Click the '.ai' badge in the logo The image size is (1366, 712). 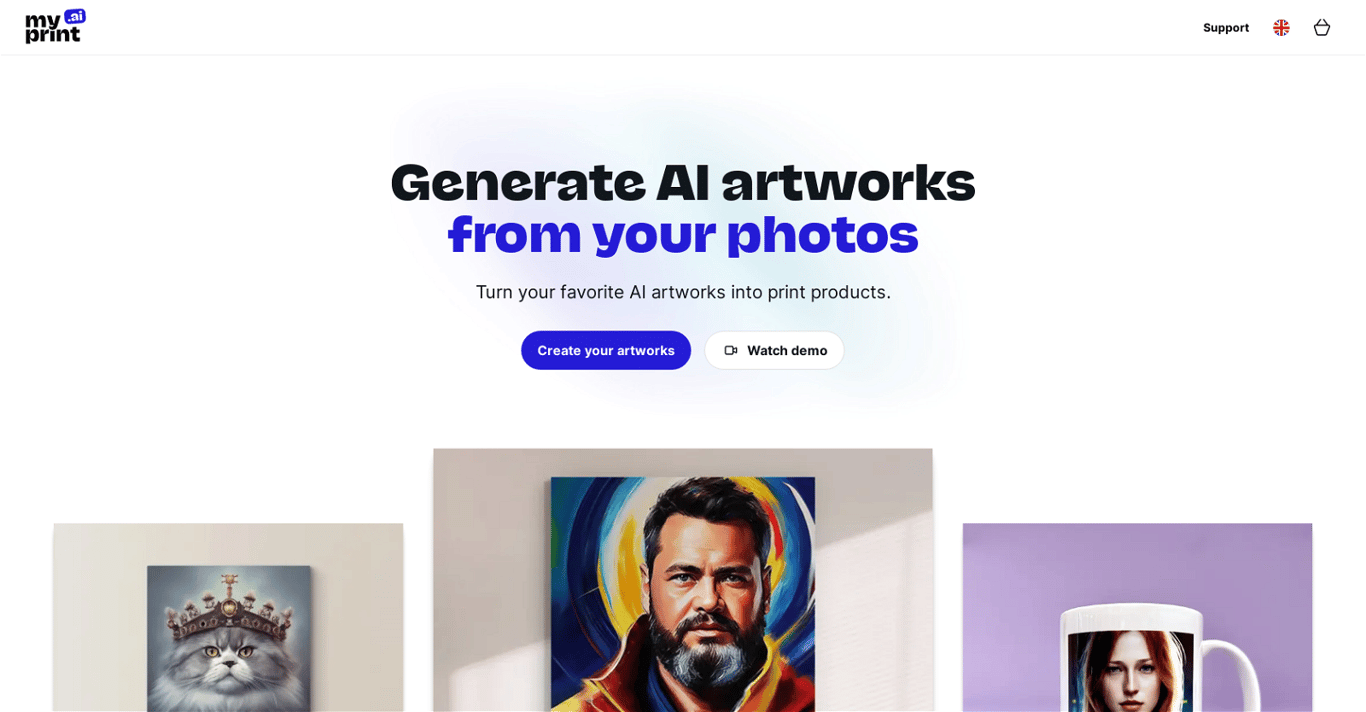[x=75, y=16]
